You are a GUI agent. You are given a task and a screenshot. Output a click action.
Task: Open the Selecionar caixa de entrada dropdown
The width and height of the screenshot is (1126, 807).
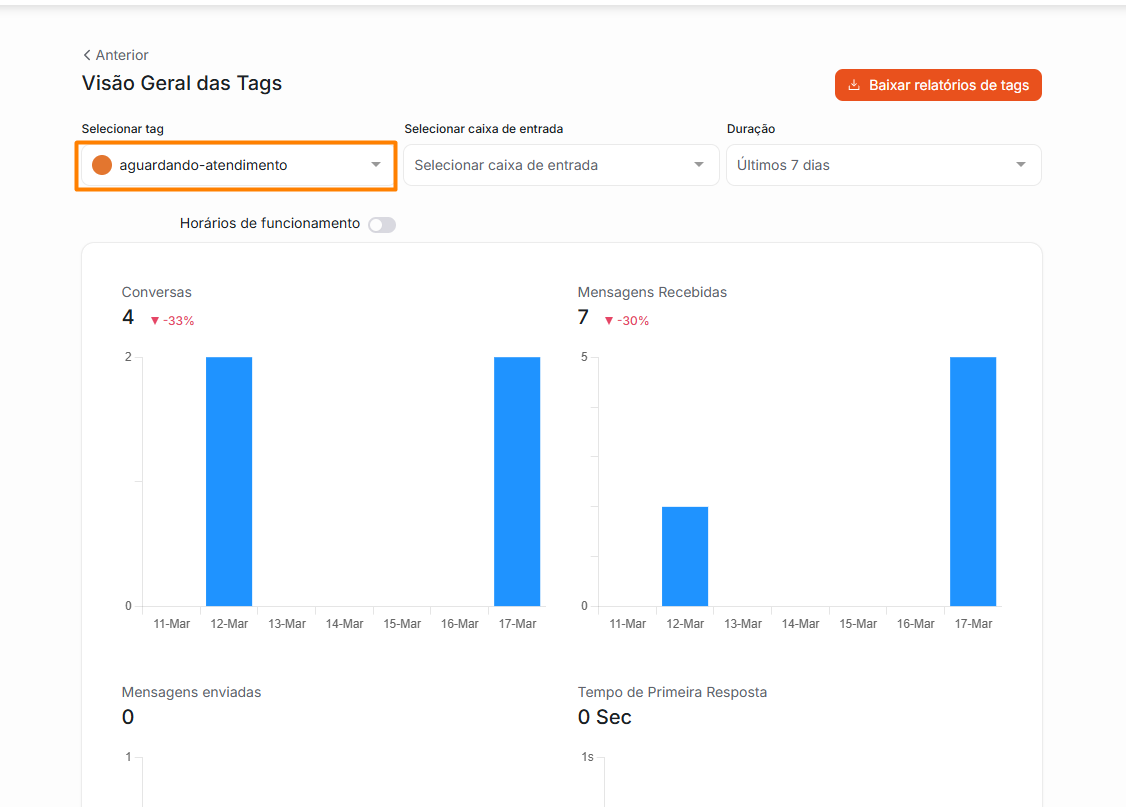[x=560, y=165]
